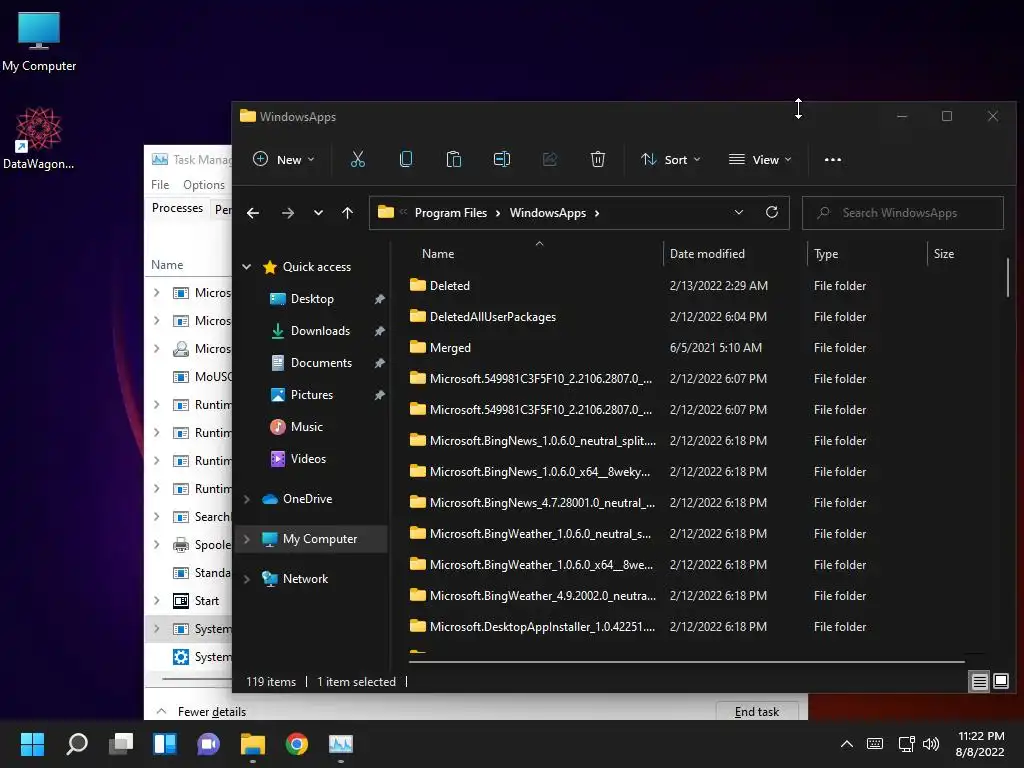This screenshot has width=1024, height=768.
Task: Go up one folder level arrow
Action: pyautogui.click(x=347, y=213)
